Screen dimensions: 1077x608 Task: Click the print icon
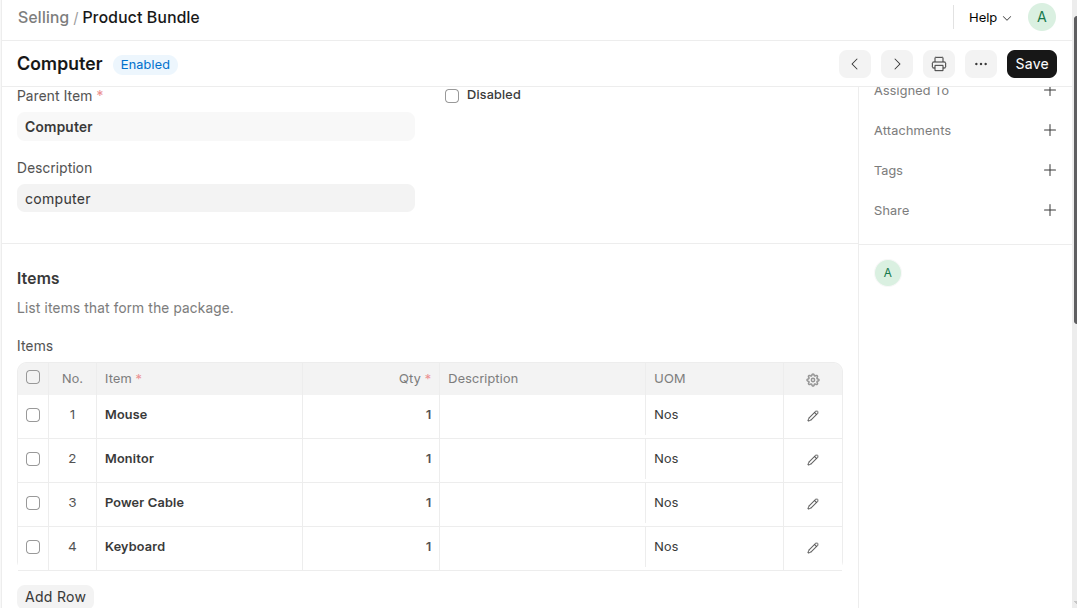[x=939, y=64]
